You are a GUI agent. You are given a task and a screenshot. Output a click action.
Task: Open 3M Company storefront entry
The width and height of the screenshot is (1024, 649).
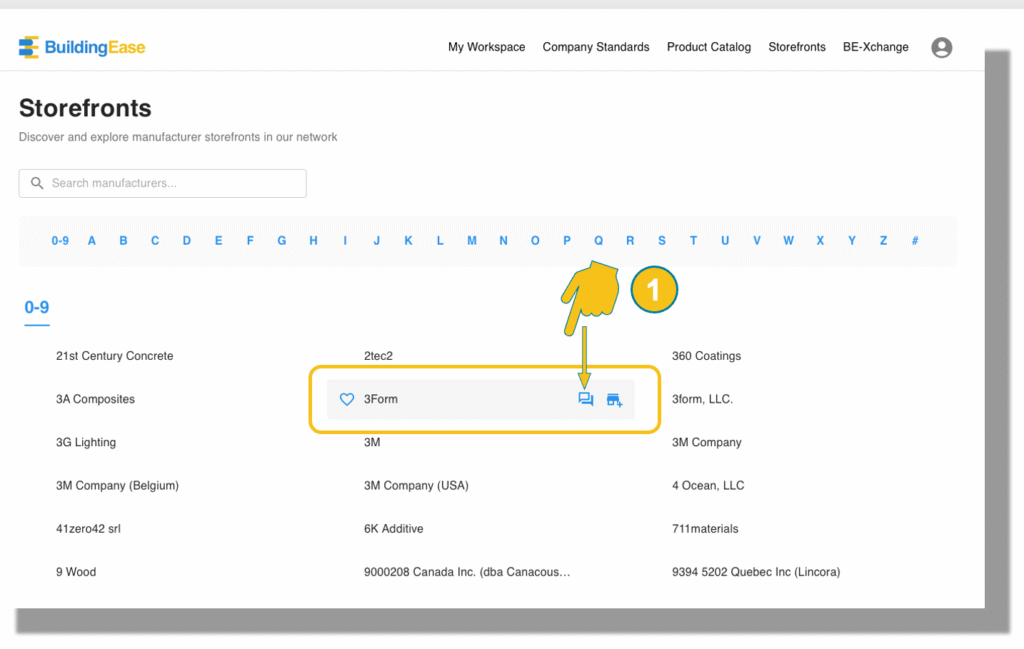tap(707, 442)
